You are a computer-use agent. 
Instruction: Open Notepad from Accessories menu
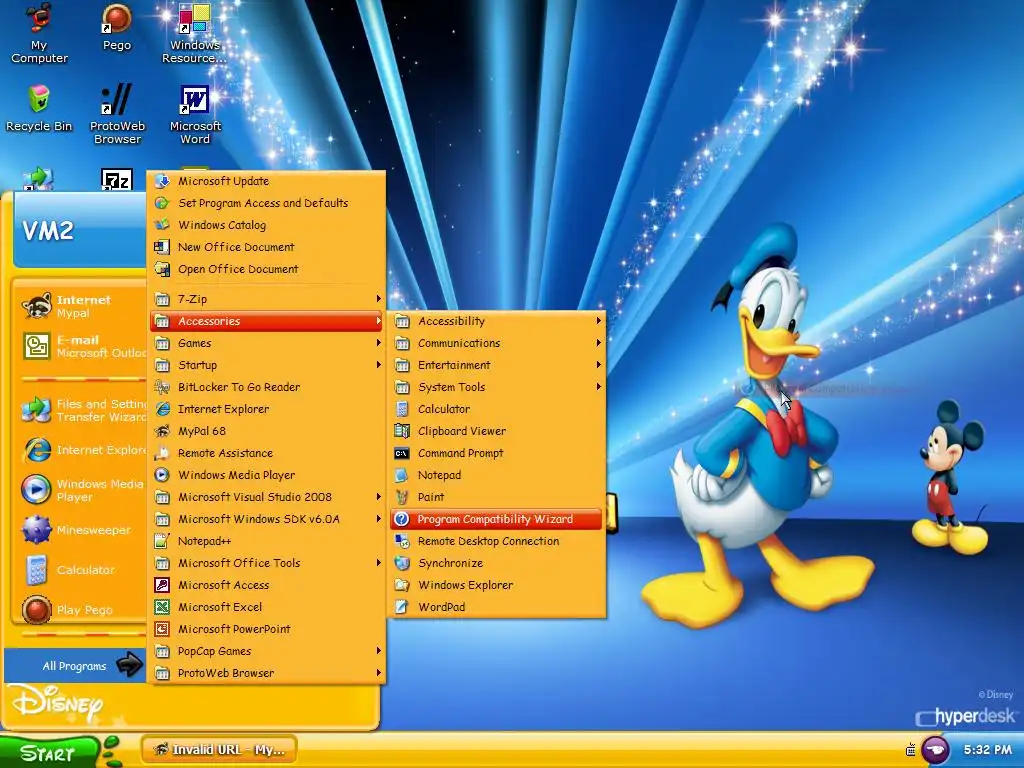coord(497,475)
